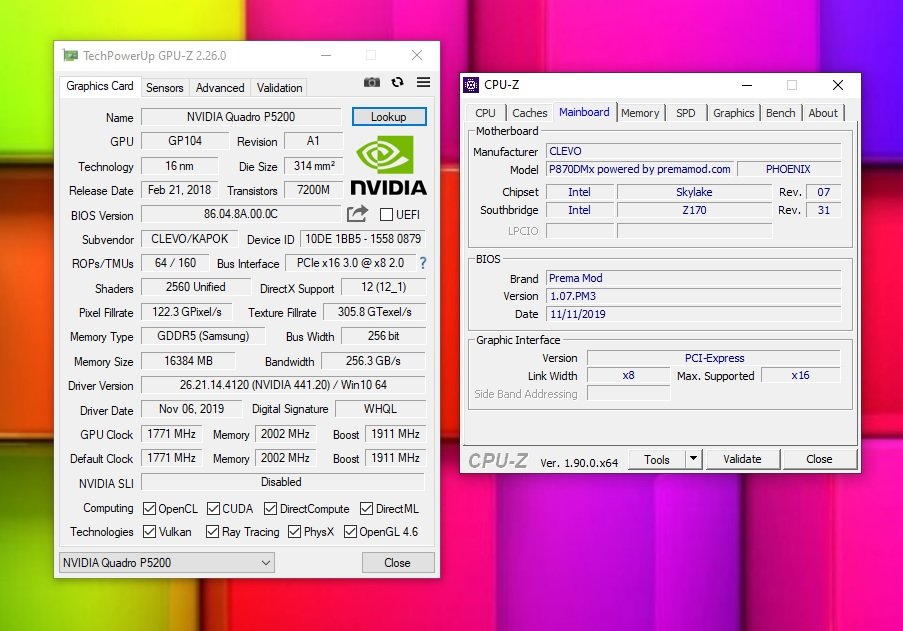Click the Bandwidth 256.3 GB/s field

click(373, 361)
